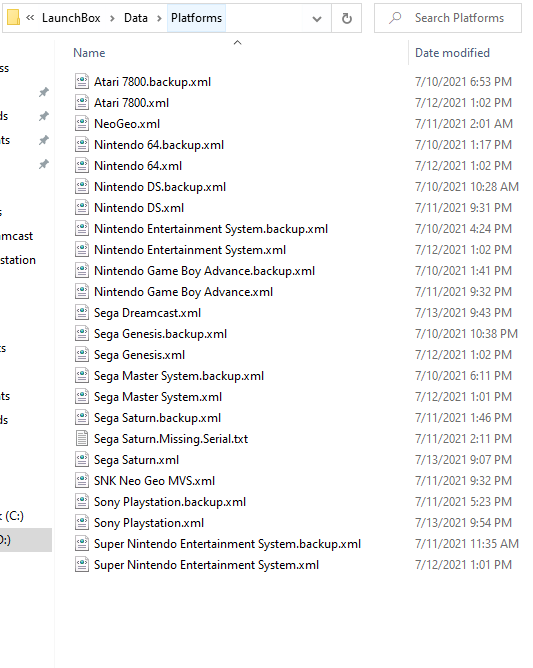Click the date 7/11/2021 11:35 AM
This screenshot has width=533, height=668.
tap(467, 544)
